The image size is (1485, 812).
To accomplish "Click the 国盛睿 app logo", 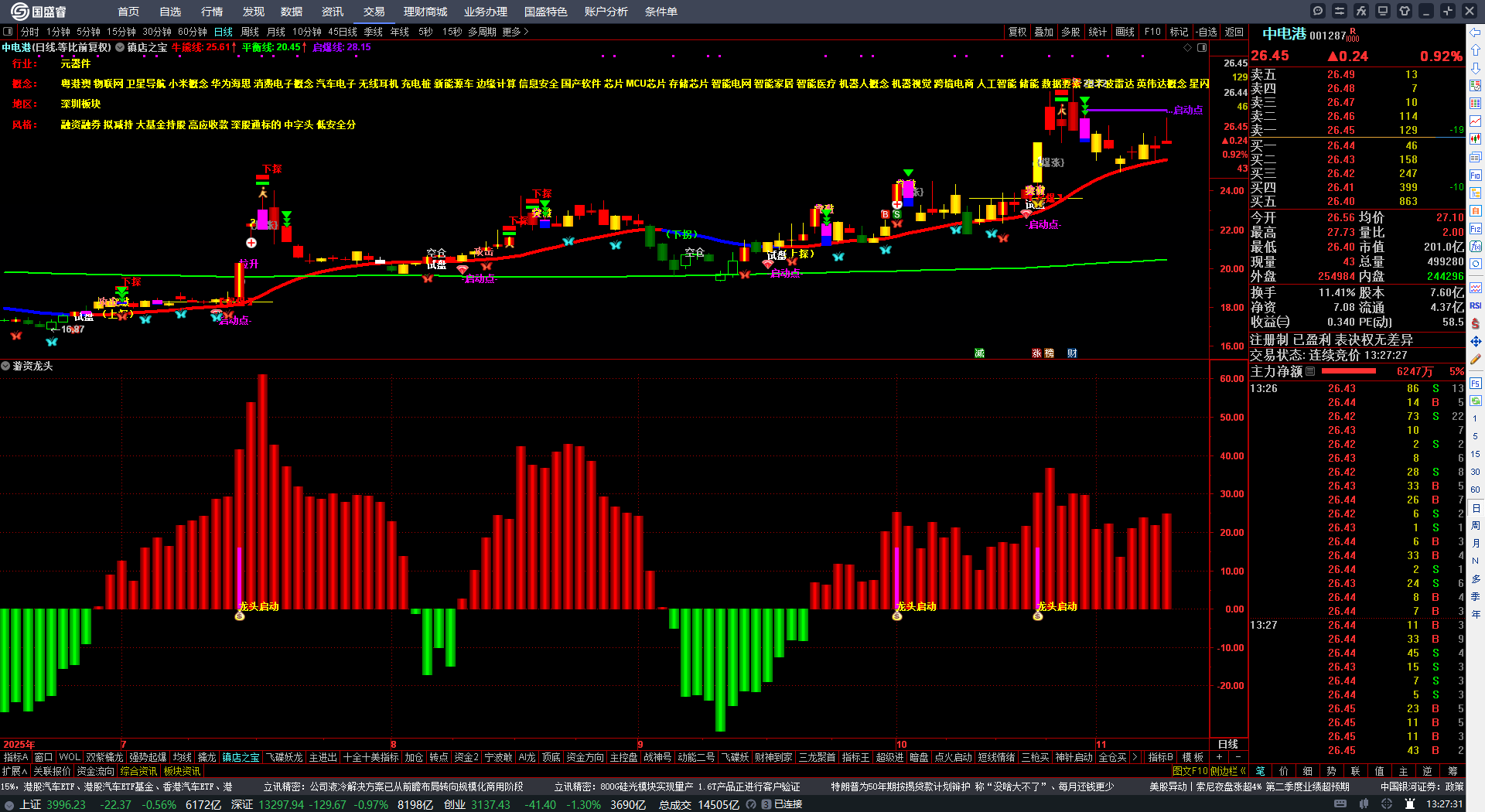I will pyautogui.click(x=39, y=12).
